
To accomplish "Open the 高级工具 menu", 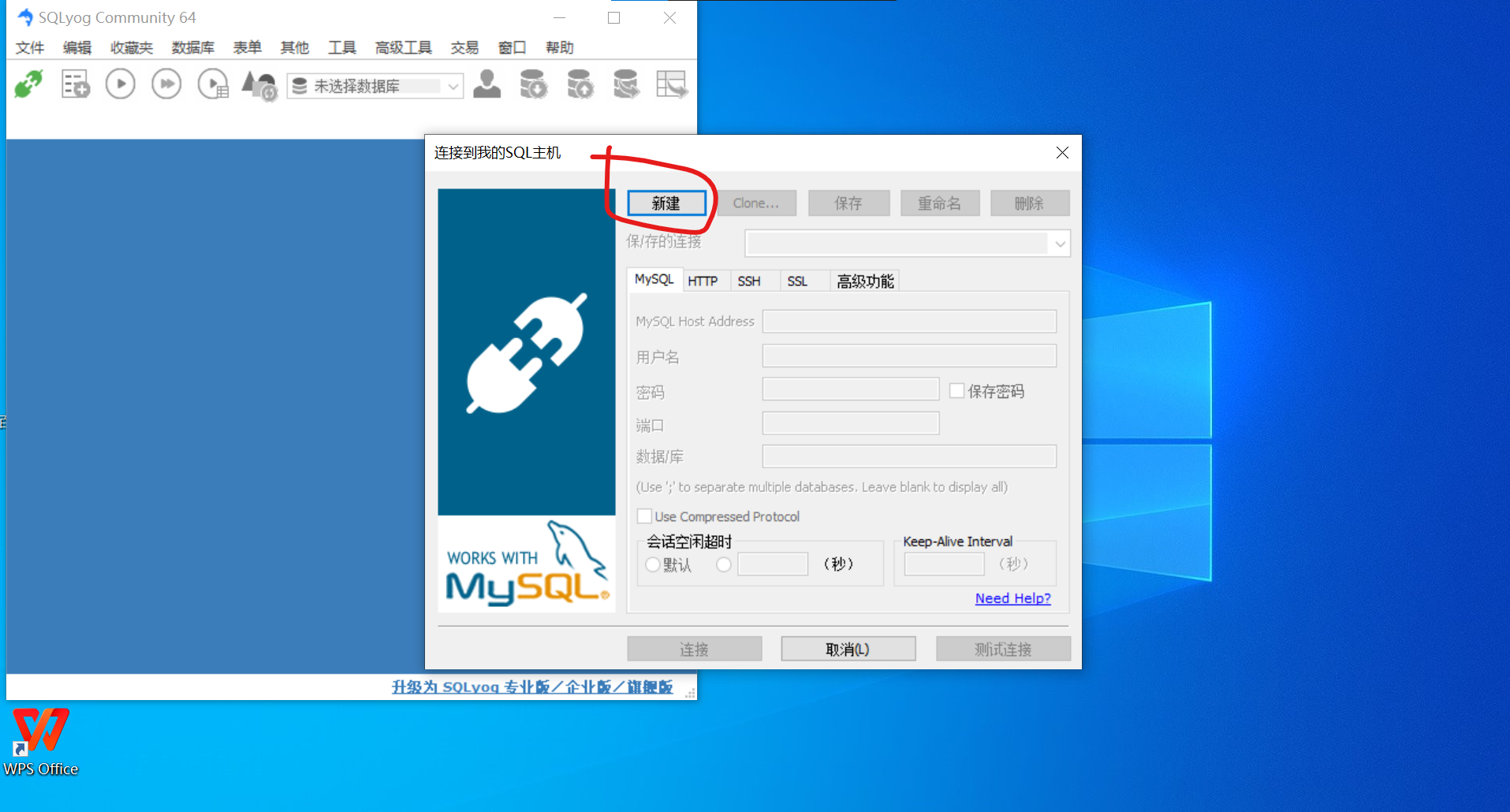I will pos(404,47).
